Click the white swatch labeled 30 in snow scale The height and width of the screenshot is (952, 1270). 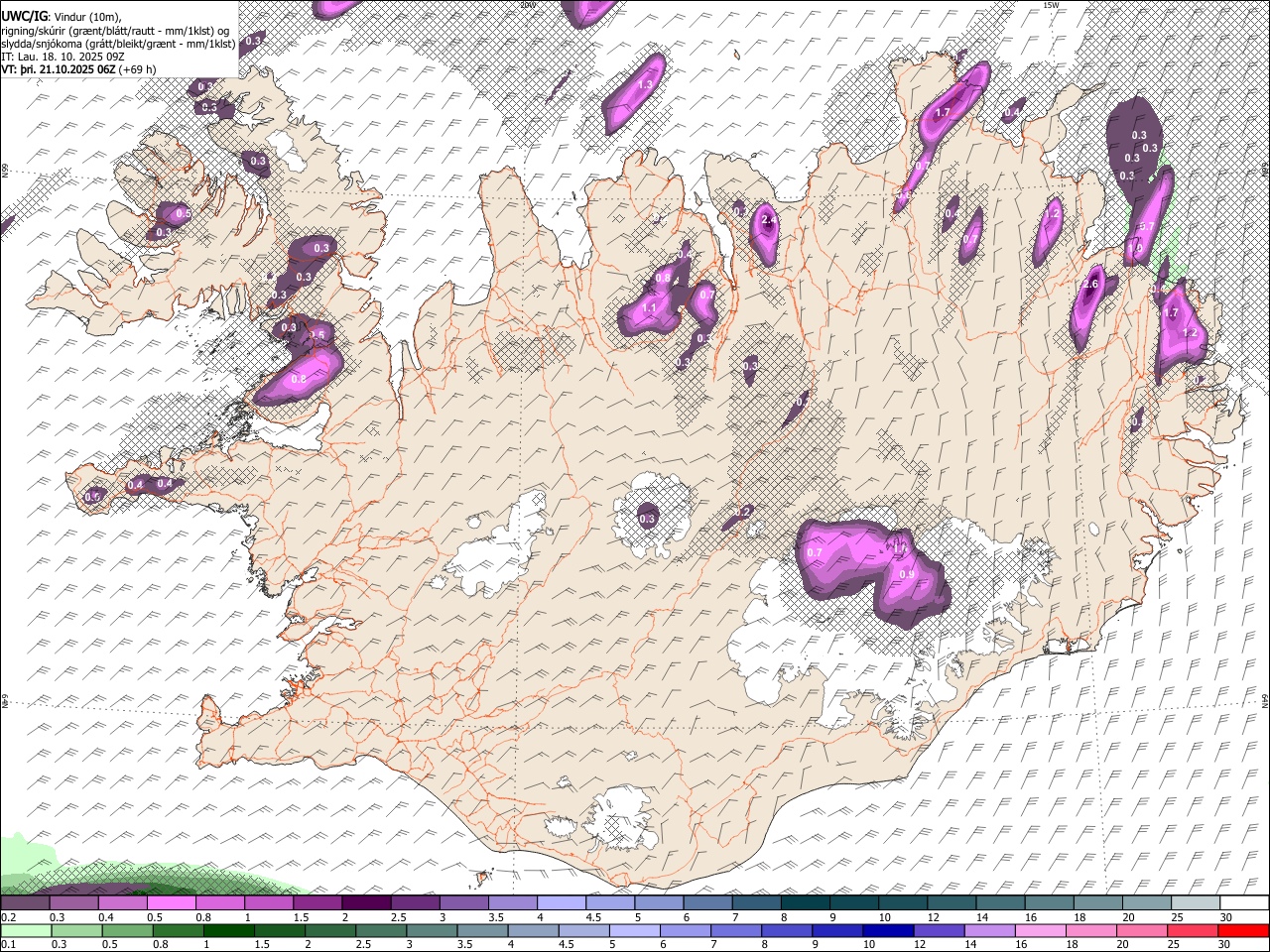(1244, 902)
